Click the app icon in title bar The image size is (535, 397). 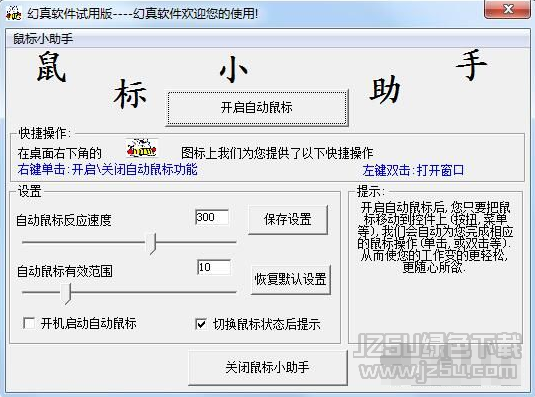14,13
